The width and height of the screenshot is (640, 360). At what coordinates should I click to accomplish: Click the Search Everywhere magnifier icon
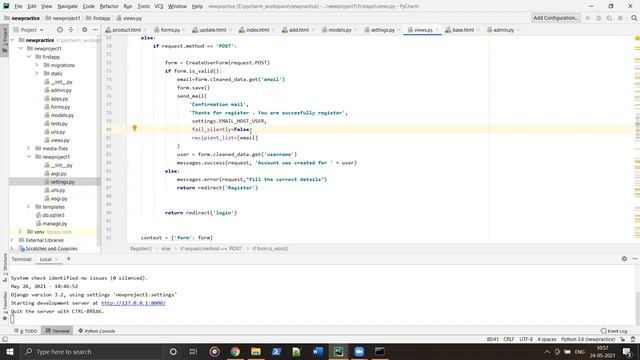[634, 18]
